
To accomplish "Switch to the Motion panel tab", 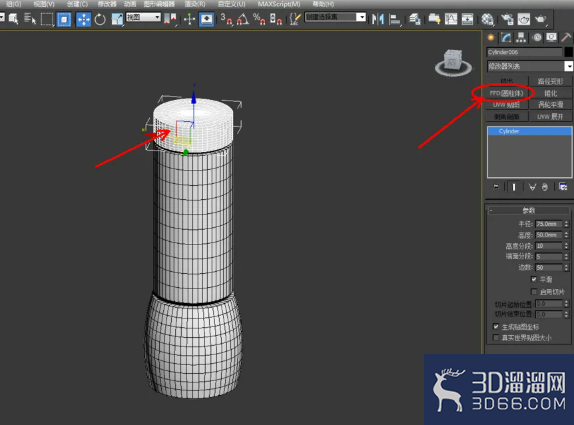I will 537,37.
